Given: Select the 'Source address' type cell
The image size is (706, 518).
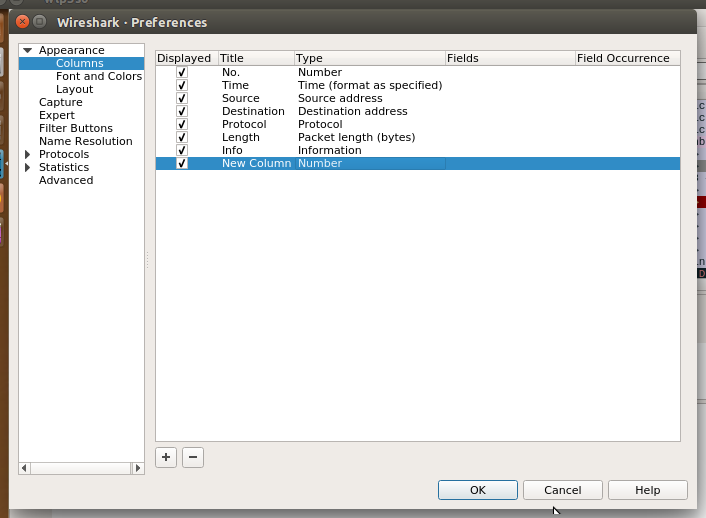Looking at the screenshot, I should (x=340, y=98).
